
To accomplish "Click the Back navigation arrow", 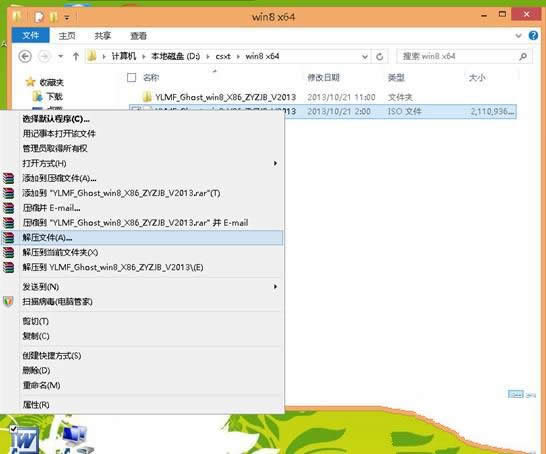I will pos(25,56).
